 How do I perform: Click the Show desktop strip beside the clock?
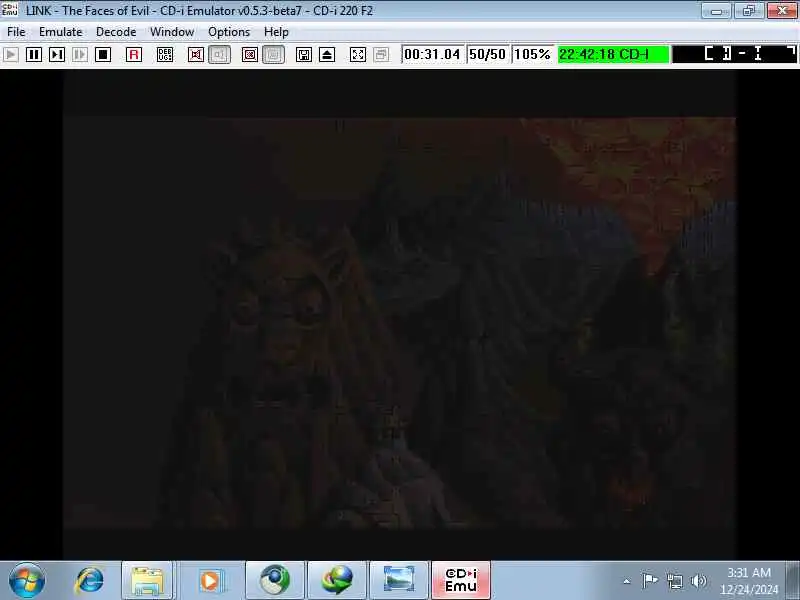(793, 581)
